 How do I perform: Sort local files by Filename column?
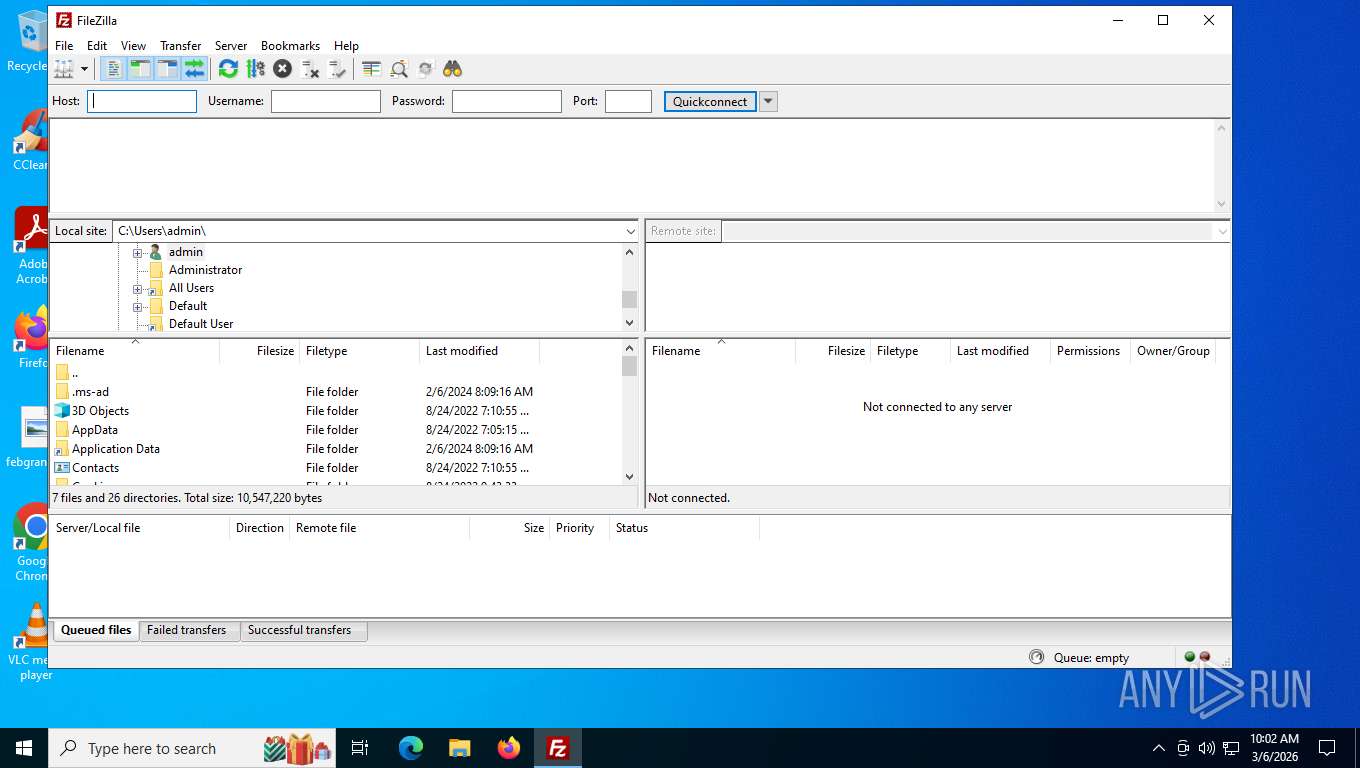click(x=135, y=351)
